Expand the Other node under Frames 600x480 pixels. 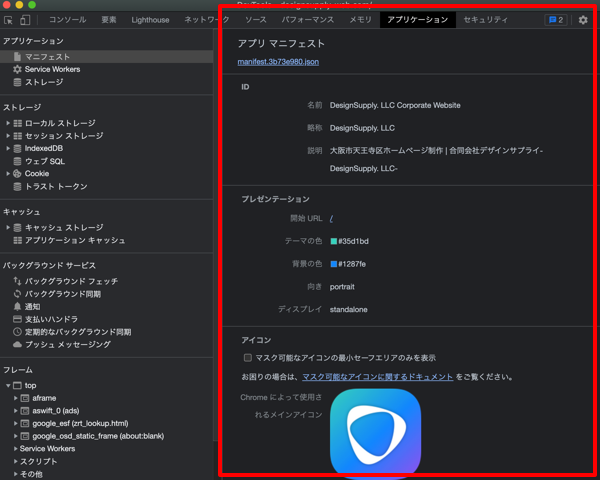pos(15,474)
